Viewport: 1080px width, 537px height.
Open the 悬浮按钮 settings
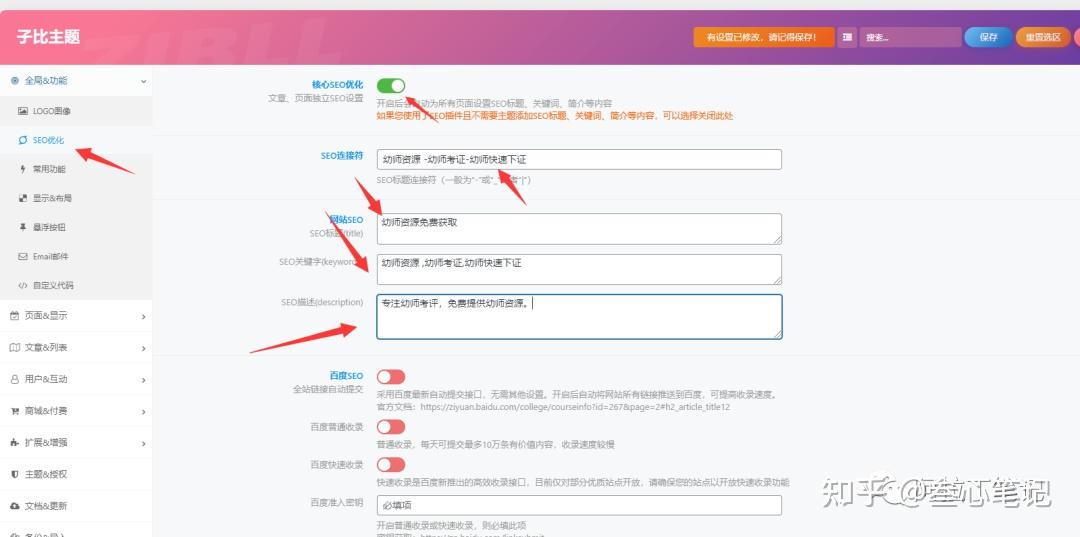(x=76, y=227)
